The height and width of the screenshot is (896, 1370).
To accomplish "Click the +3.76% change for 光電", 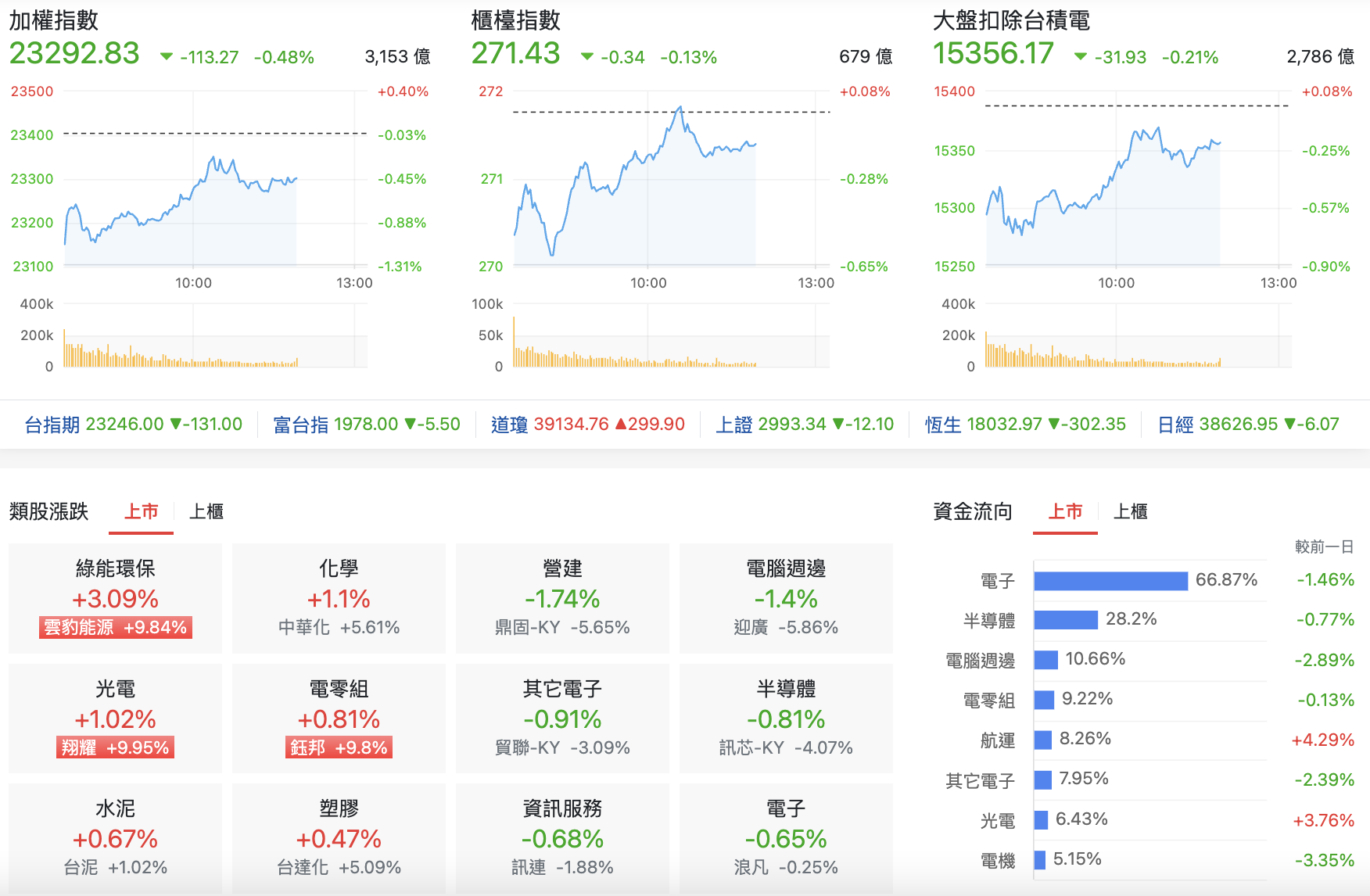I will [1323, 820].
